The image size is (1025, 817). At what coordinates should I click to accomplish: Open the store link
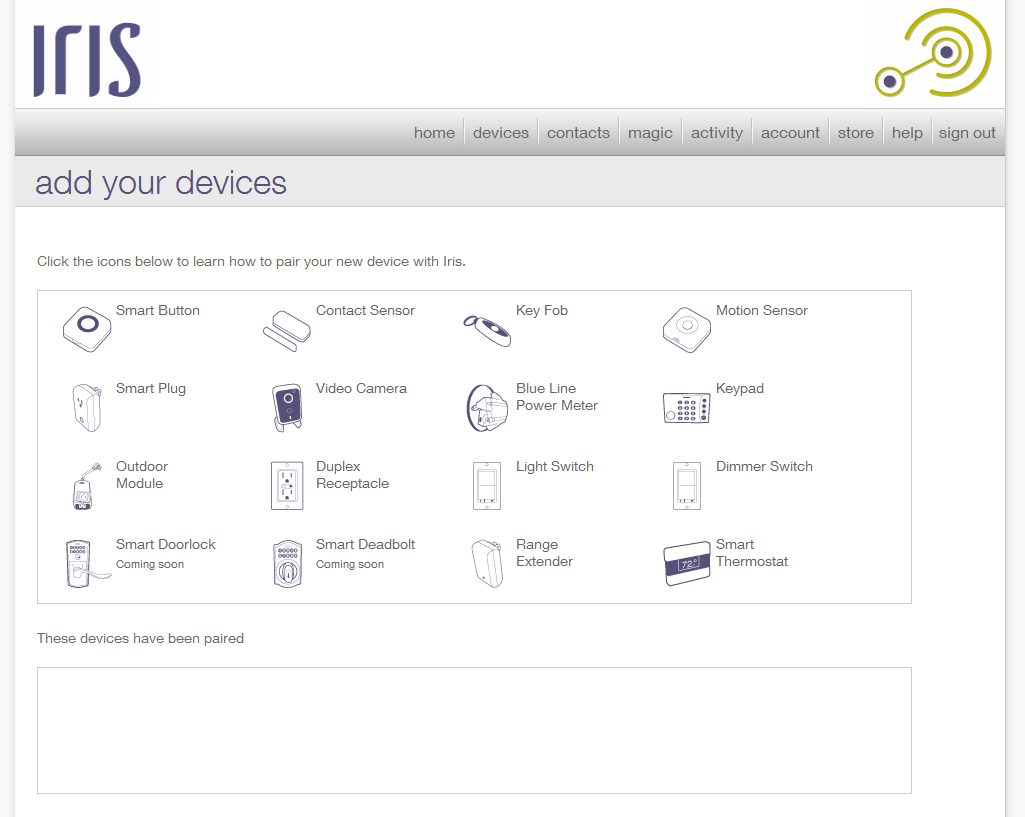pyautogui.click(x=855, y=133)
